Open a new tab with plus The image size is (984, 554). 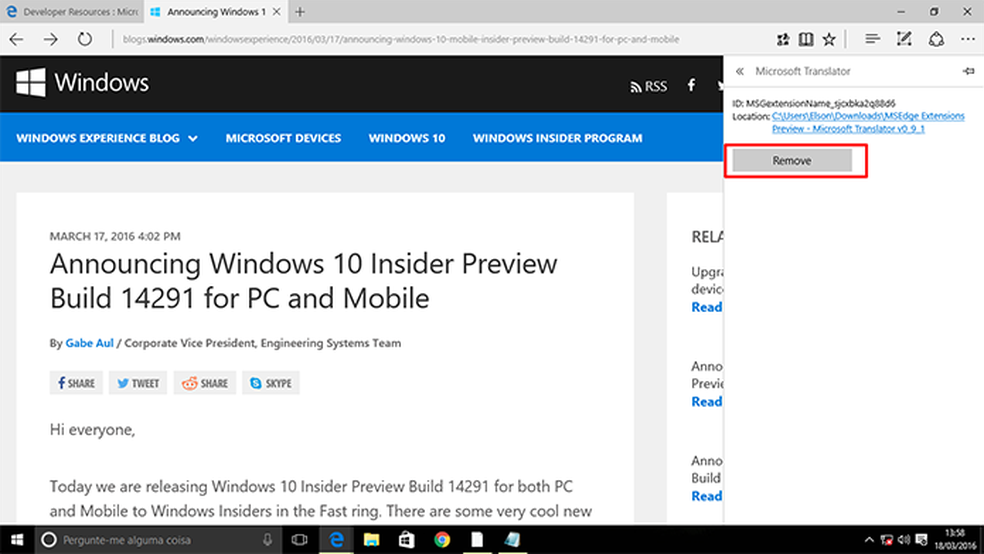(x=300, y=11)
